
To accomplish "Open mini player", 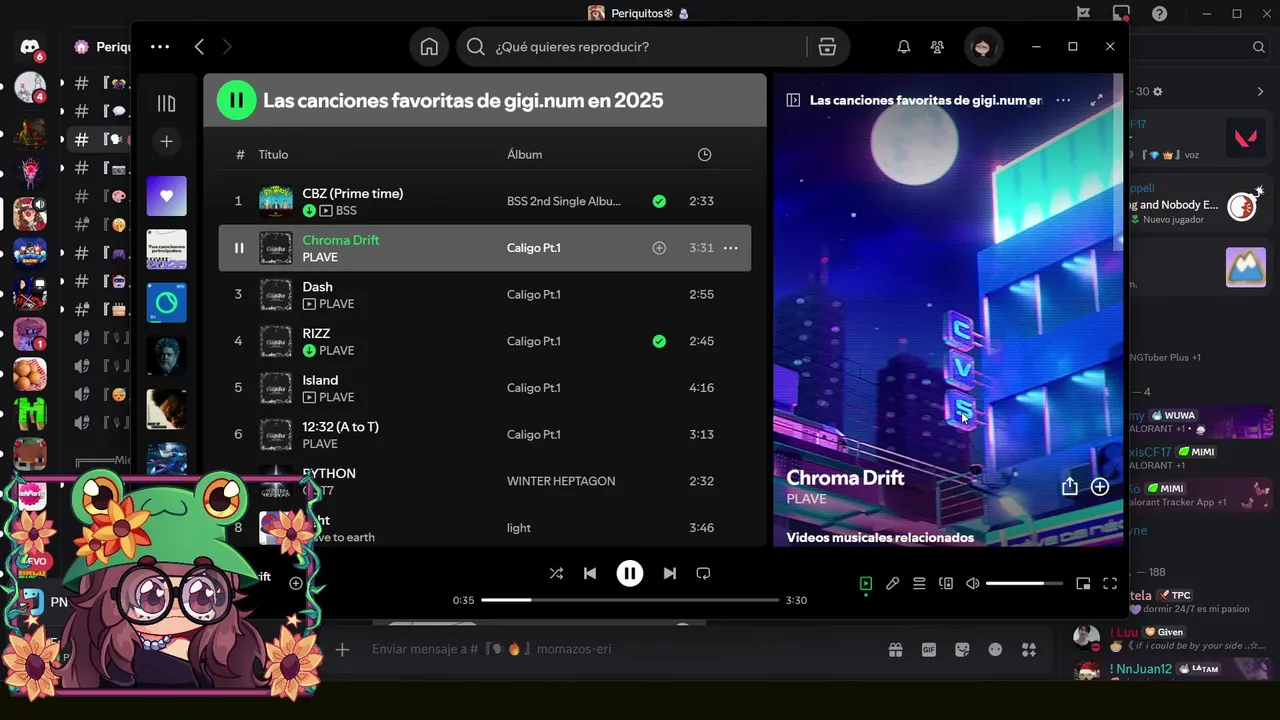I will (x=1083, y=583).
